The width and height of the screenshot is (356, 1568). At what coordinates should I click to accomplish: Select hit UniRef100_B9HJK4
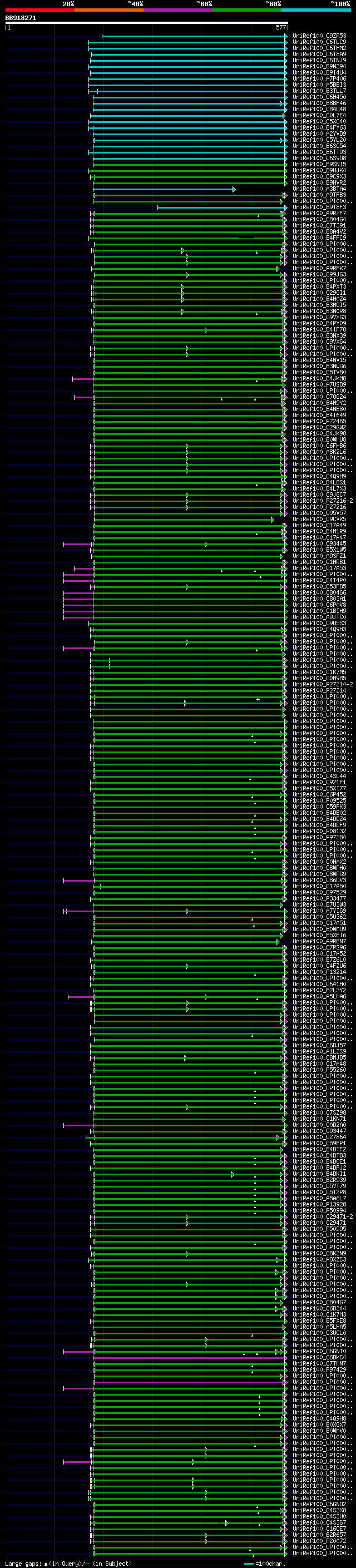pos(319,170)
